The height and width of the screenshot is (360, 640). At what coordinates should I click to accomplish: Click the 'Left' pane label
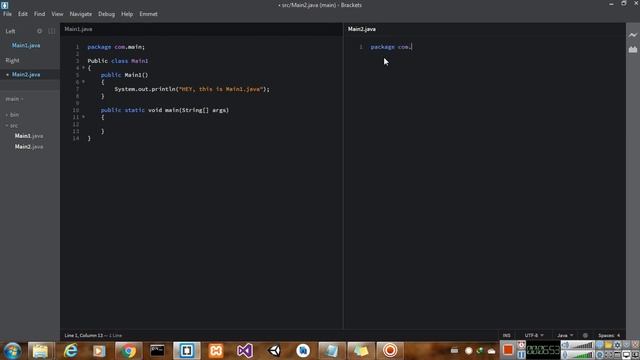[x=11, y=31]
